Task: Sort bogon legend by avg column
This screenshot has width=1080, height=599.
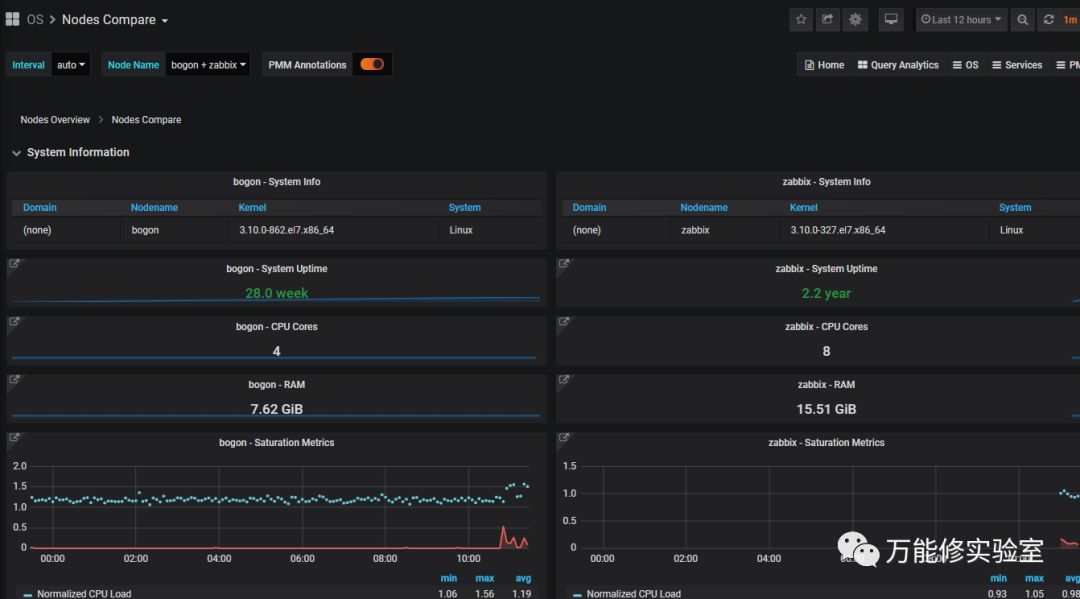Action: click(523, 578)
